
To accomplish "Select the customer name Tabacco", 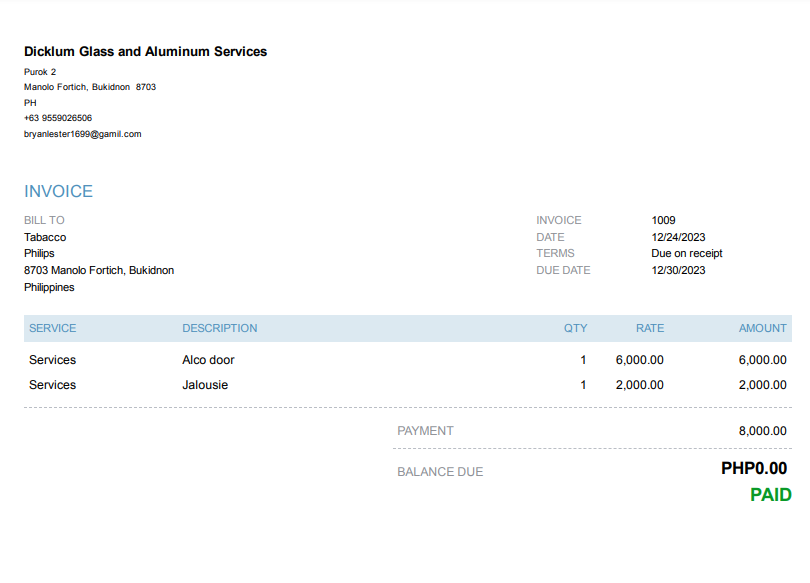I will (45, 237).
